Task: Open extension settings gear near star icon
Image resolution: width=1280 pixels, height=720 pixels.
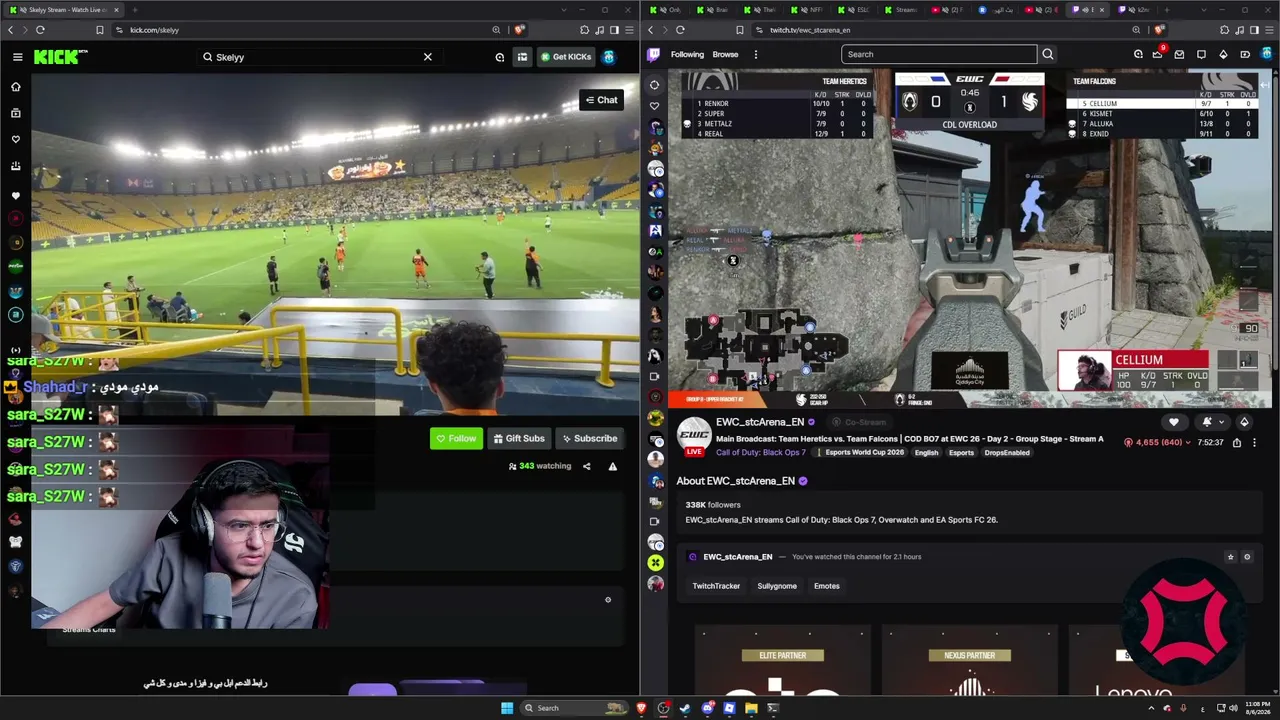Action: [x=1247, y=557]
